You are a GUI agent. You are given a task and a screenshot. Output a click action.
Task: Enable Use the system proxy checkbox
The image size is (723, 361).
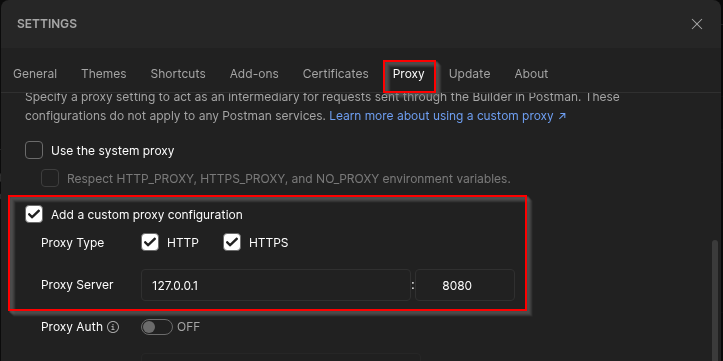(34, 150)
